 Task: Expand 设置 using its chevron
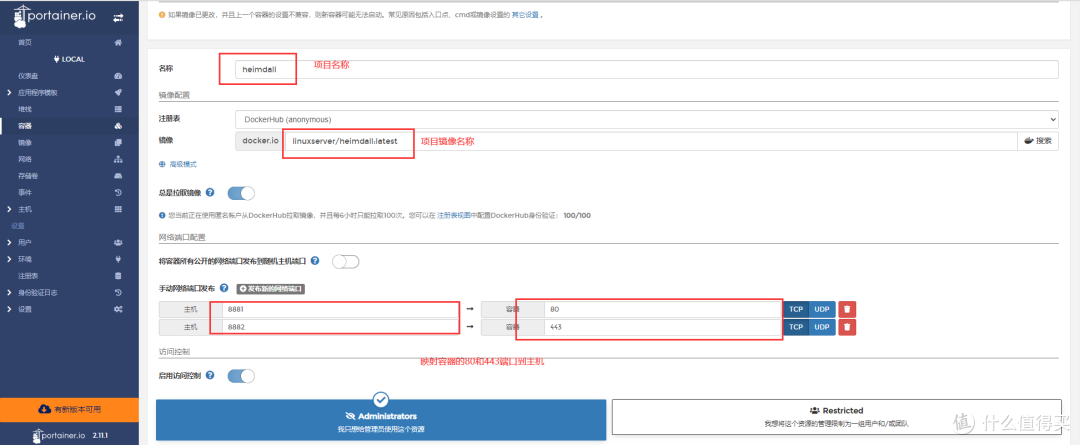point(9,309)
